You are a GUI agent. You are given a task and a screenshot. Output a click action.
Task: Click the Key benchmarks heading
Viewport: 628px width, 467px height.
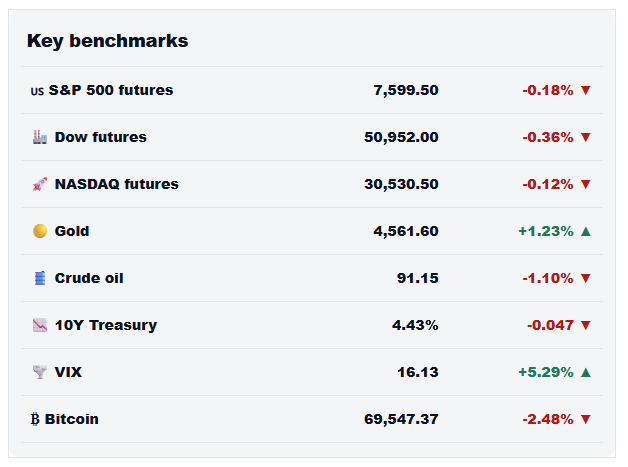point(107,41)
